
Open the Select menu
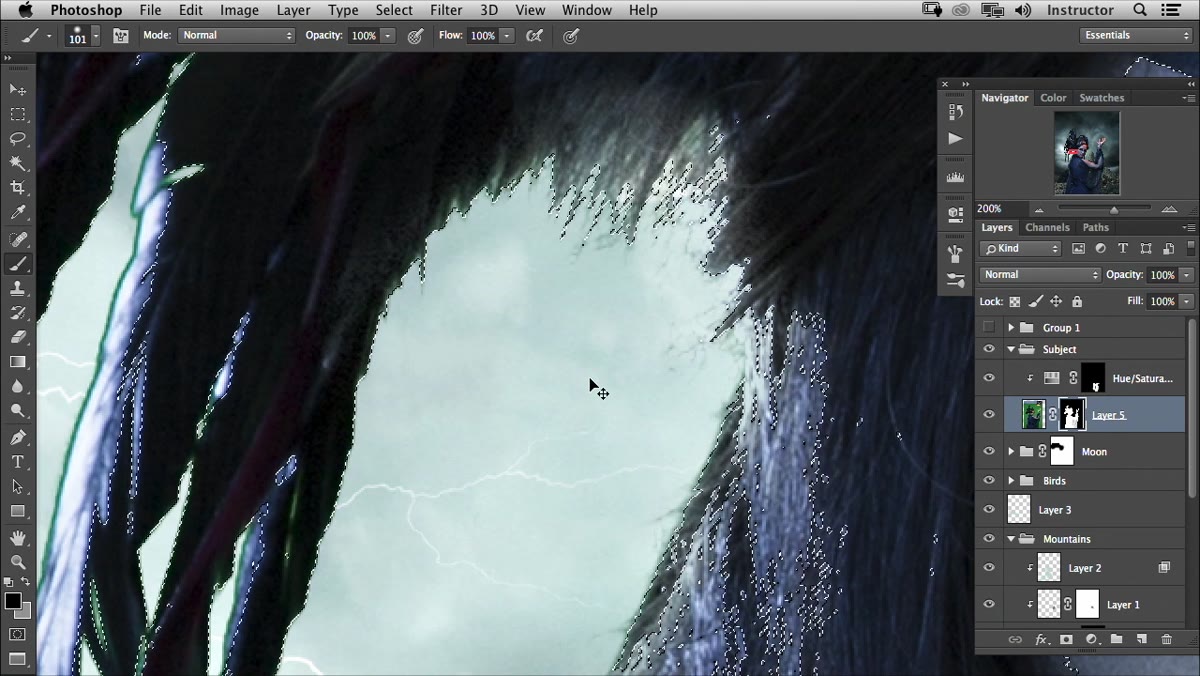394,10
